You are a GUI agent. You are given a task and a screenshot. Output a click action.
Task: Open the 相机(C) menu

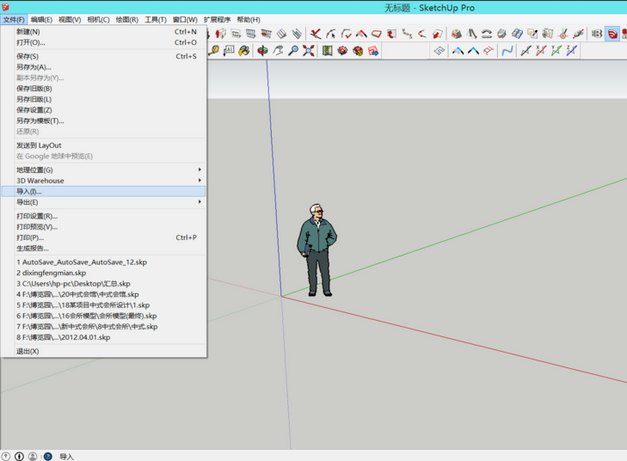coord(98,19)
